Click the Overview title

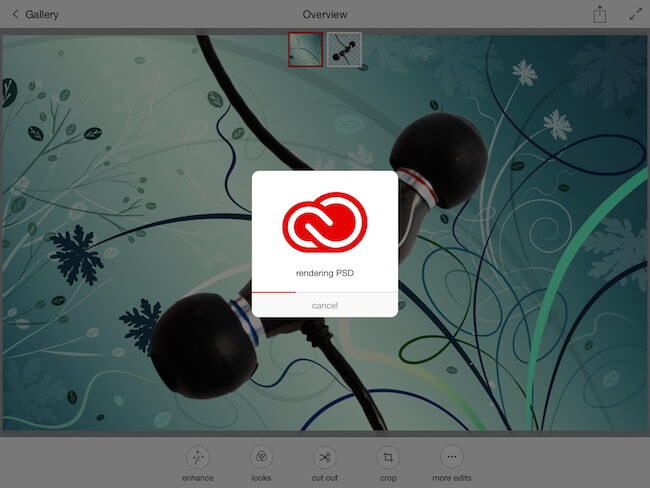[325, 15]
